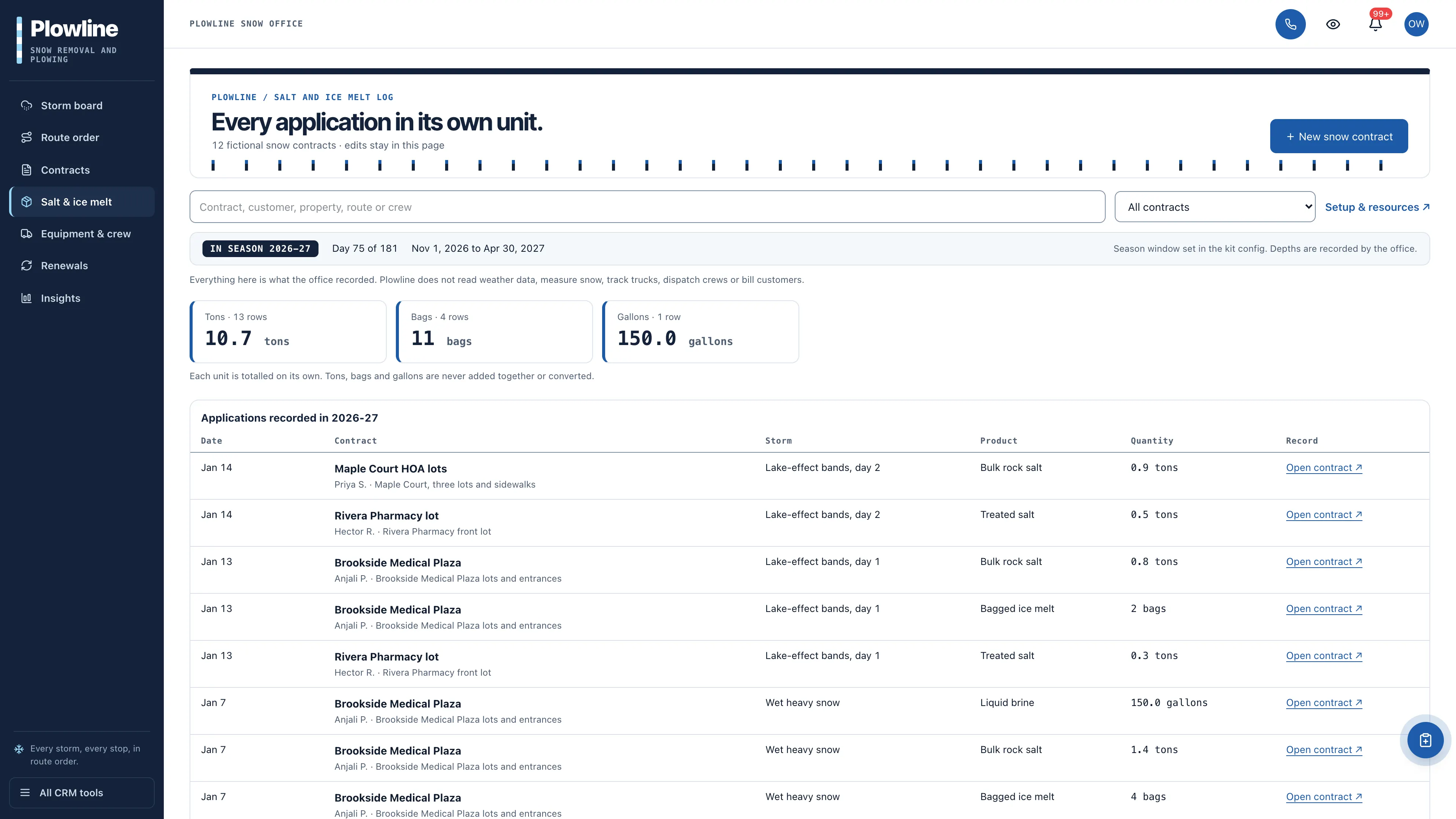Open Setup & resources link

pyautogui.click(x=1377, y=207)
